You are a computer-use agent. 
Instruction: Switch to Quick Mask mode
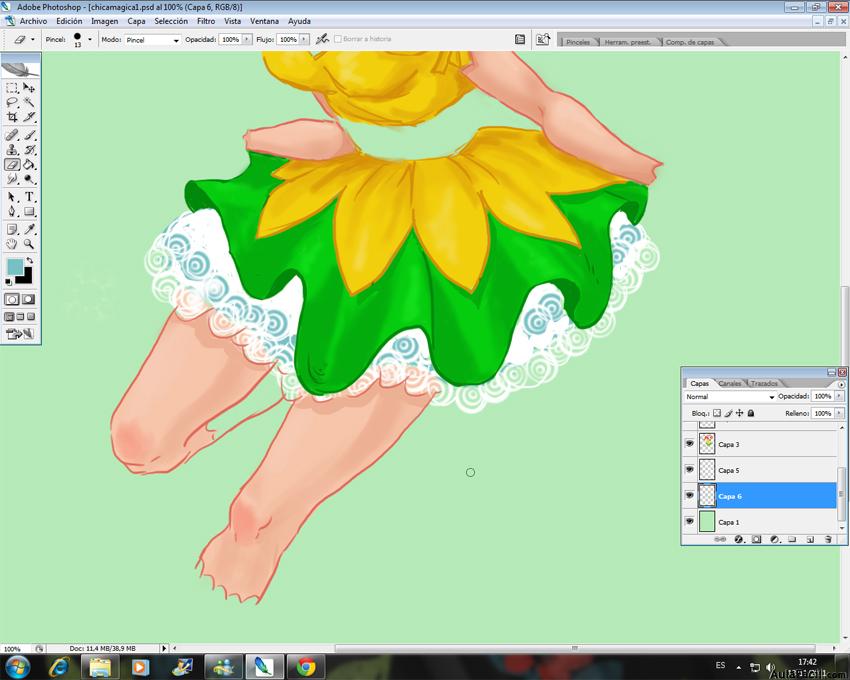coord(28,299)
